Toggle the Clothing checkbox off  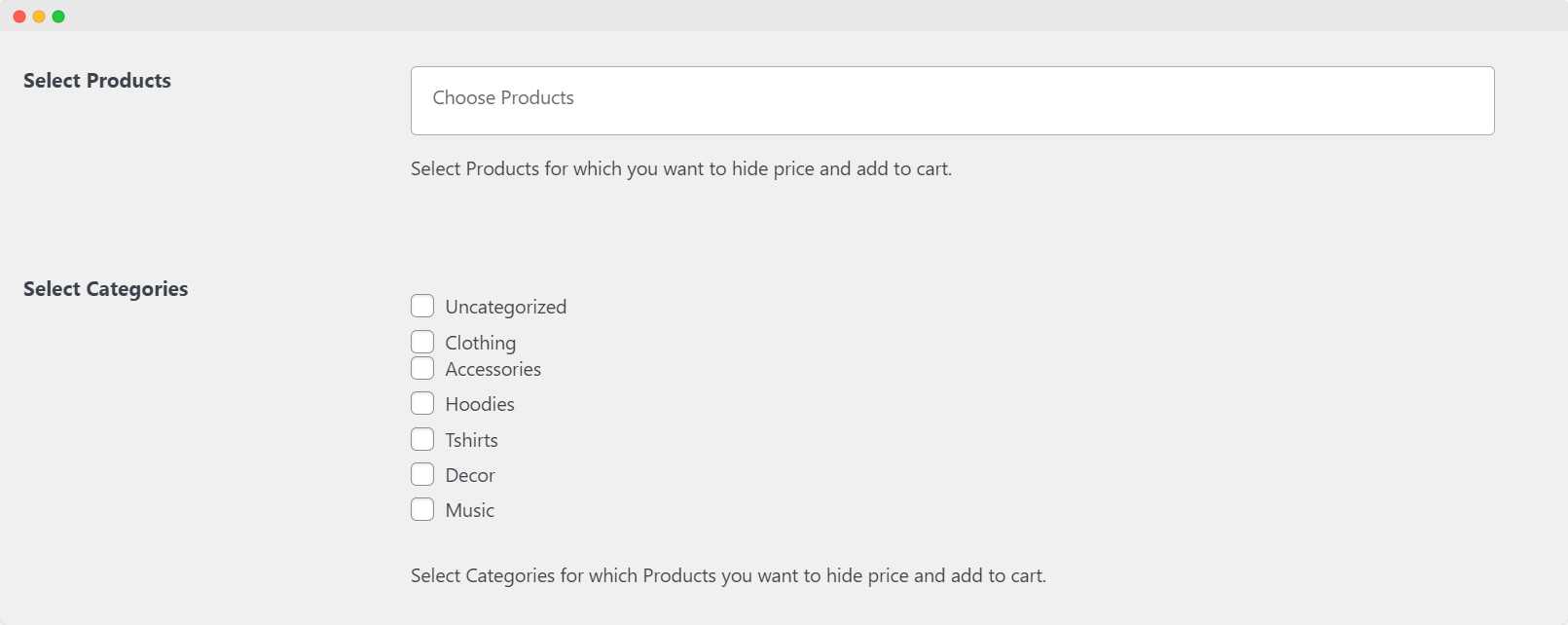(422, 342)
